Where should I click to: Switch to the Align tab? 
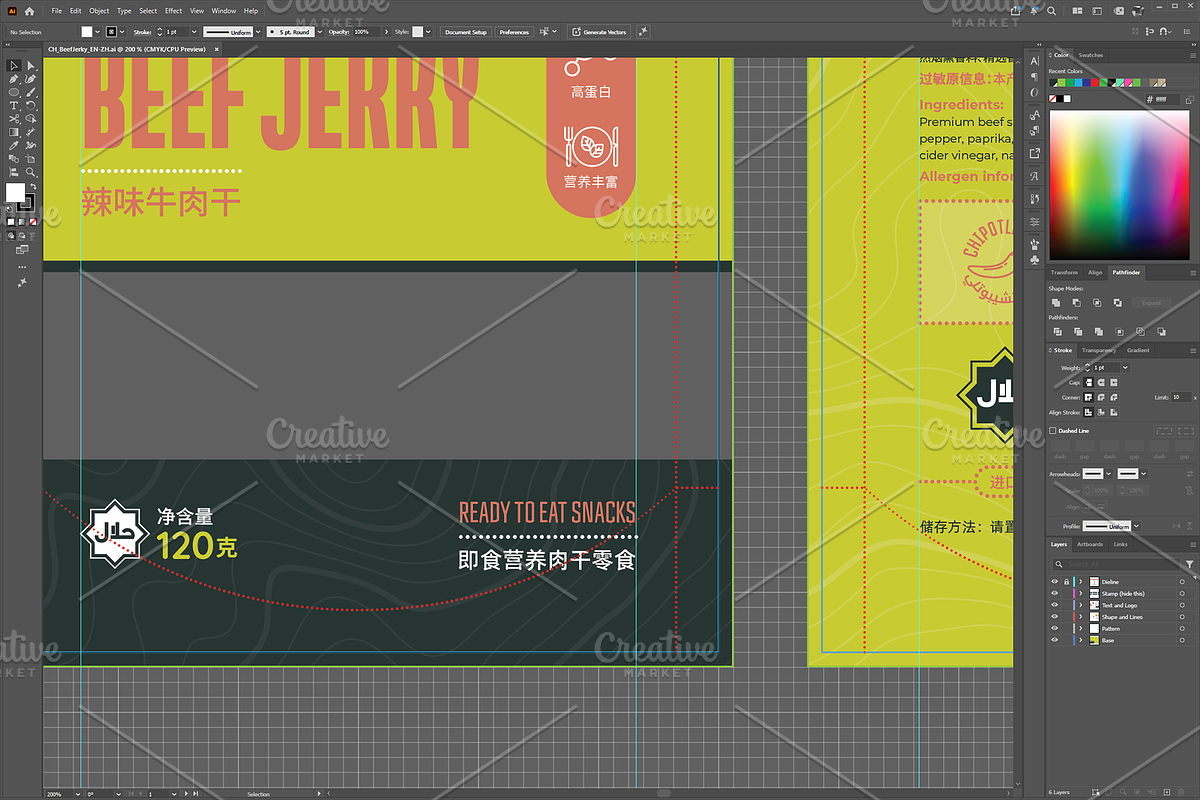(1095, 272)
